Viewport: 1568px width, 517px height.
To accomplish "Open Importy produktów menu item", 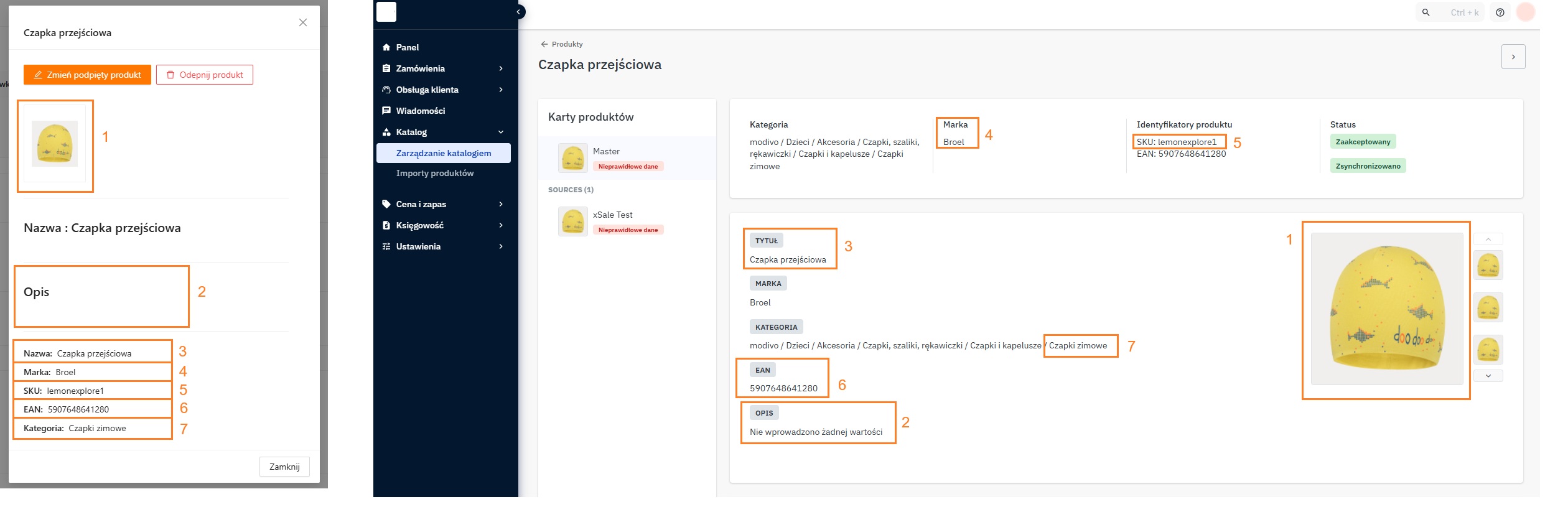I will pyautogui.click(x=434, y=173).
